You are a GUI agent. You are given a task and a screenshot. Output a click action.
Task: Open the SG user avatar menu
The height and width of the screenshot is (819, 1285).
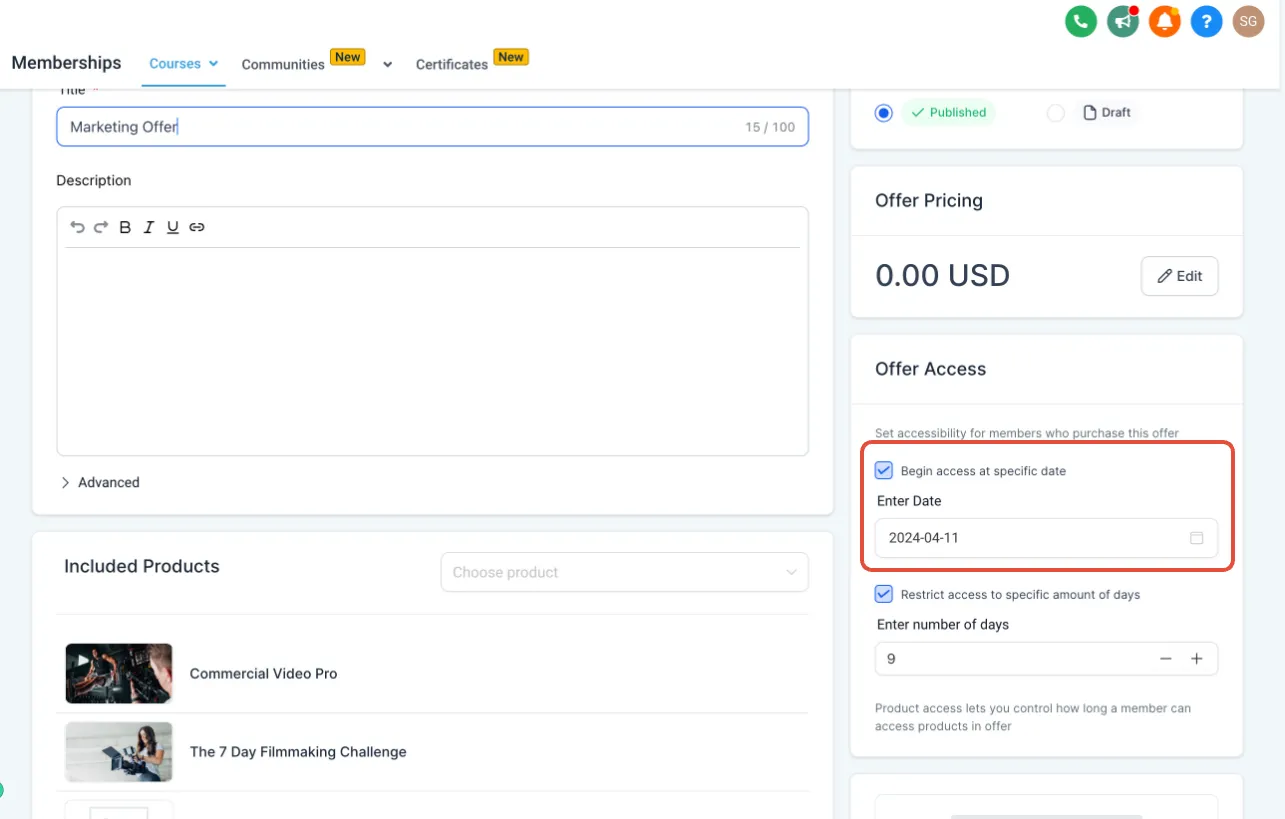coord(1248,21)
